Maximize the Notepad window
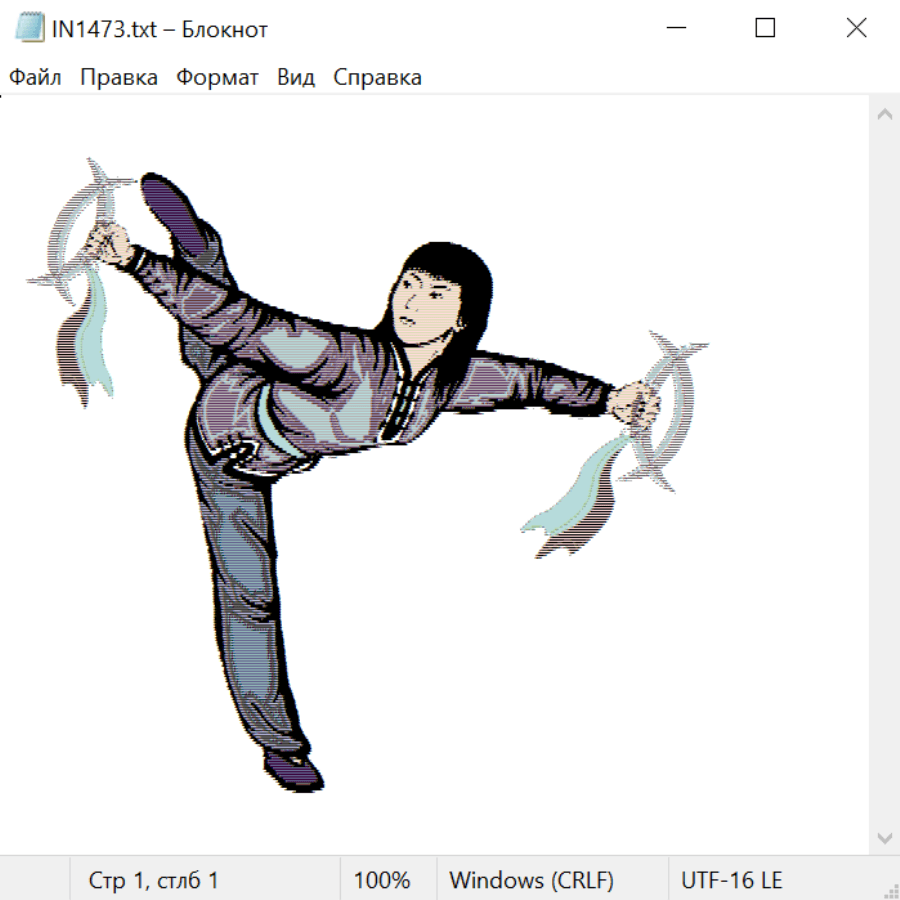Viewport: 900px width, 900px height. click(765, 29)
